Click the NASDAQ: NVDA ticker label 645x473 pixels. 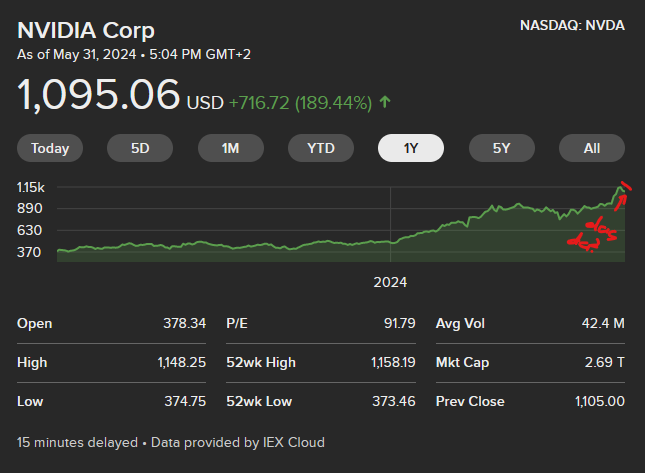point(573,25)
